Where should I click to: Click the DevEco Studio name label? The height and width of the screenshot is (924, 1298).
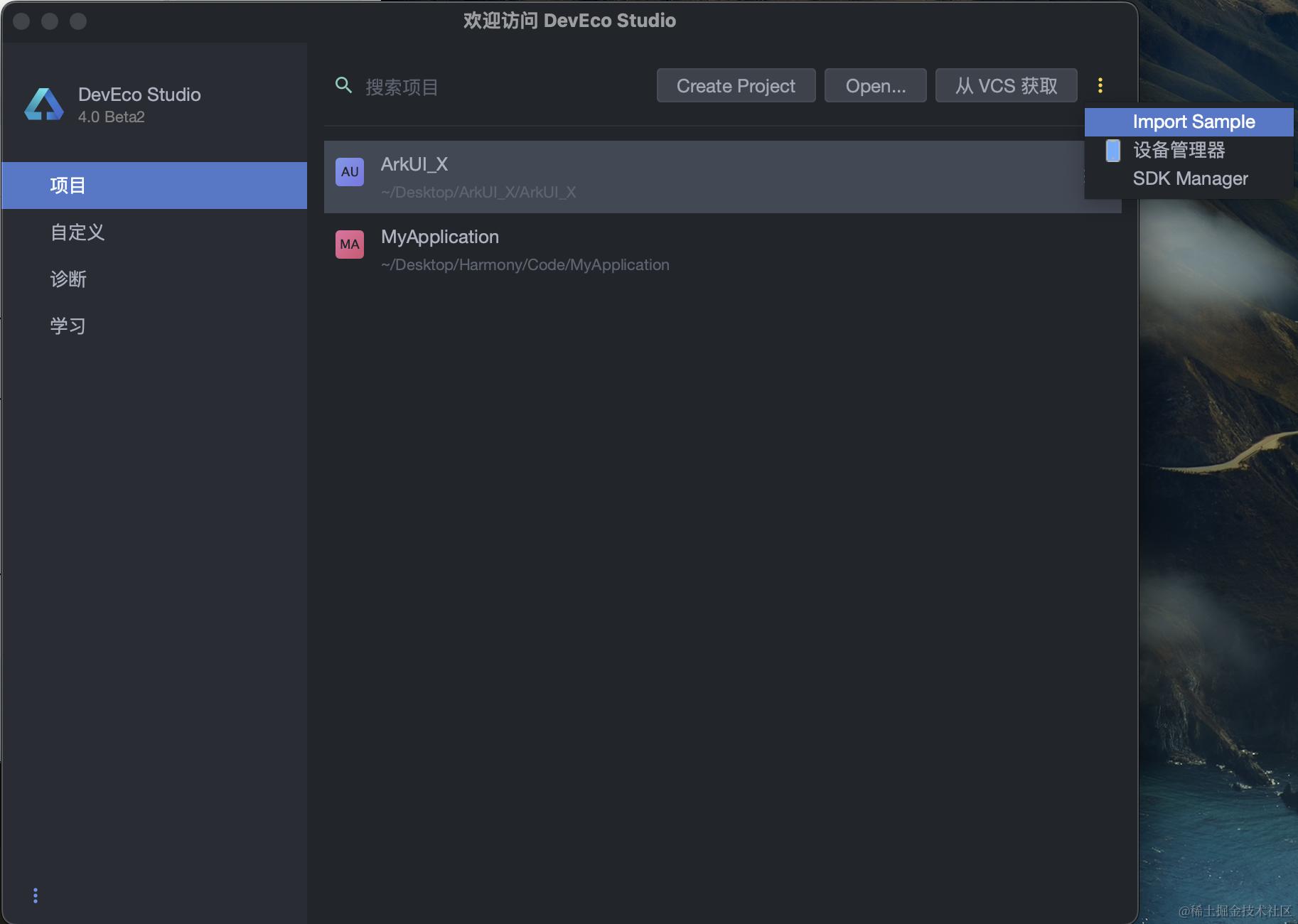(139, 95)
